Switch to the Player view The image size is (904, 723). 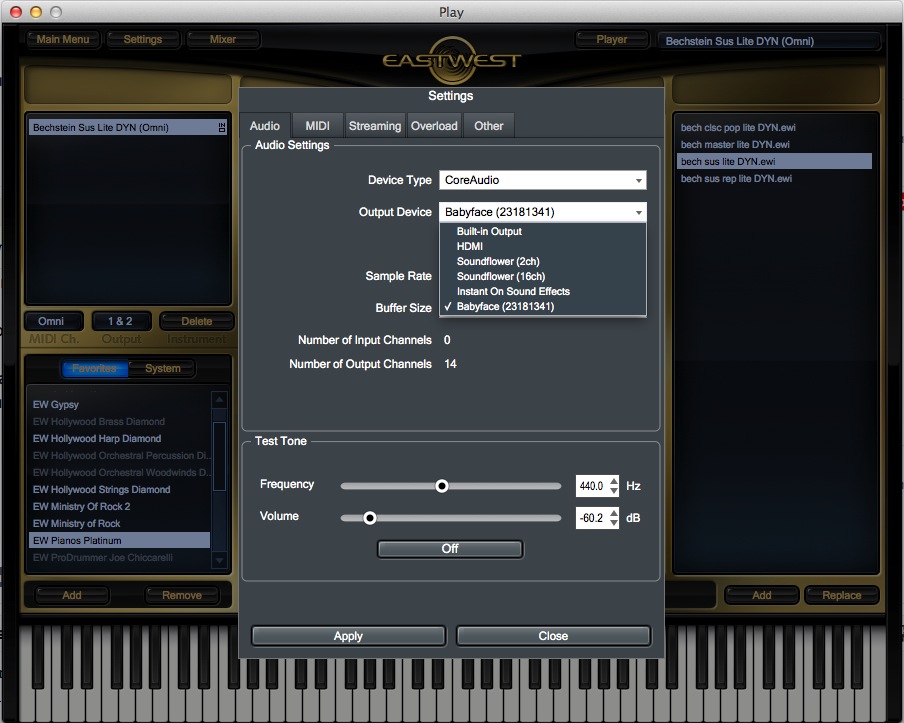tap(611, 39)
